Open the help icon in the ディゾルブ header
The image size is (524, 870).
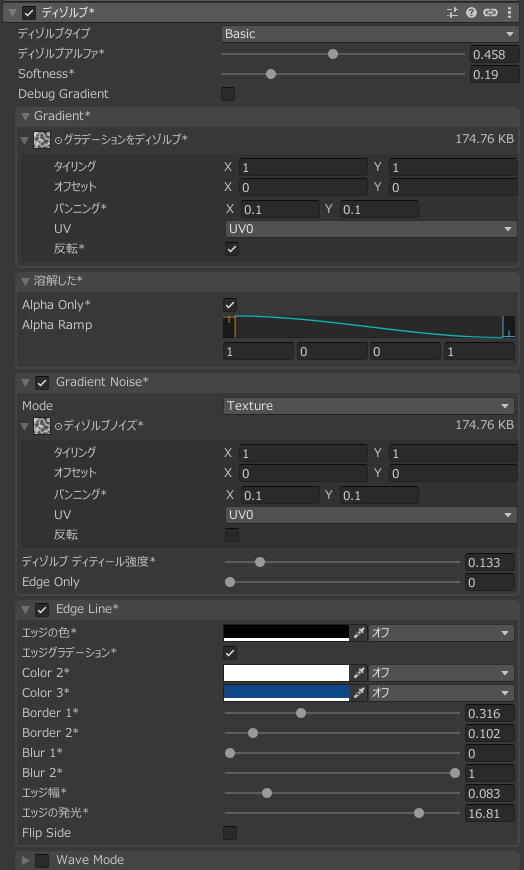point(471,12)
